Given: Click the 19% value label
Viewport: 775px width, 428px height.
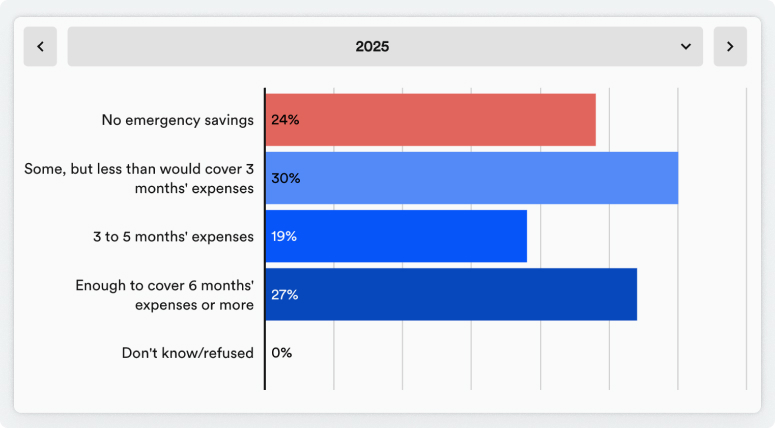Looking at the screenshot, I should pyautogui.click(x=284, y=236).
